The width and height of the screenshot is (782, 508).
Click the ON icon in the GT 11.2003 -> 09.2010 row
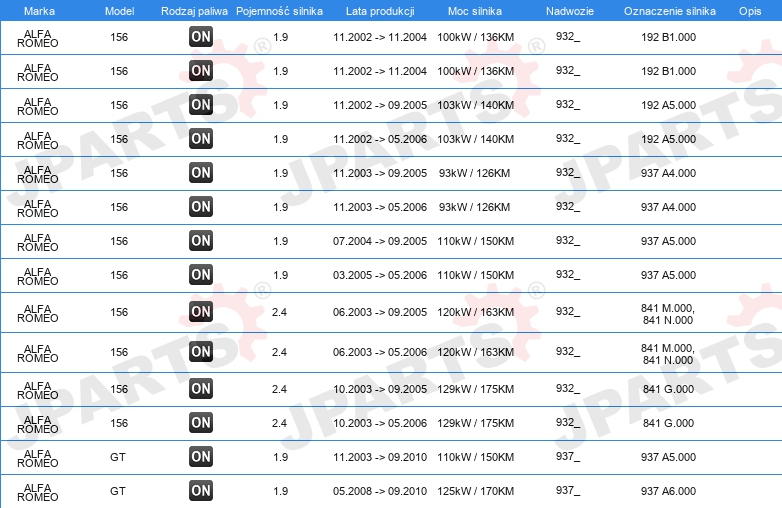click(x=201, y=456)
